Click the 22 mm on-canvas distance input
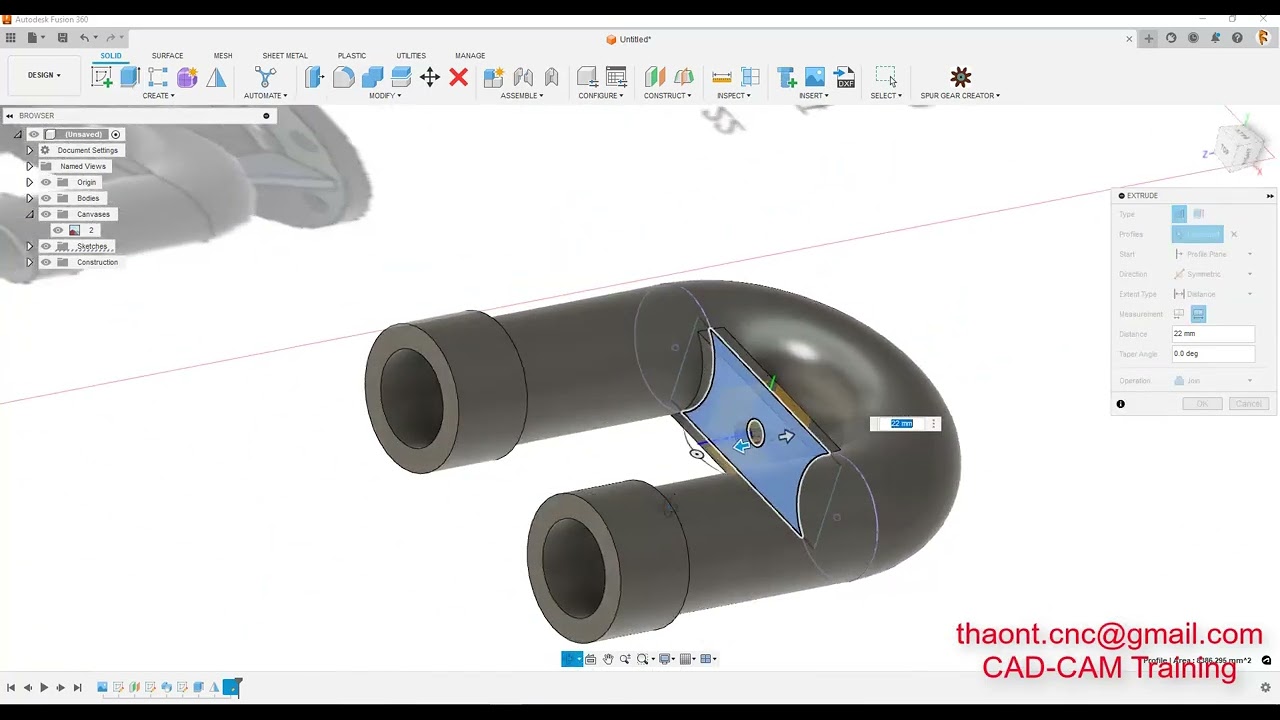The height and width of the screenshot is (720, 1280). click(902, 424)
